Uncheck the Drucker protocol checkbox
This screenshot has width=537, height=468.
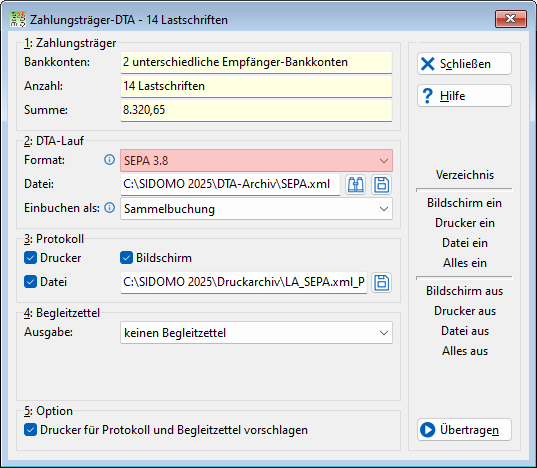pyautogui.click(x=30, y=258)
